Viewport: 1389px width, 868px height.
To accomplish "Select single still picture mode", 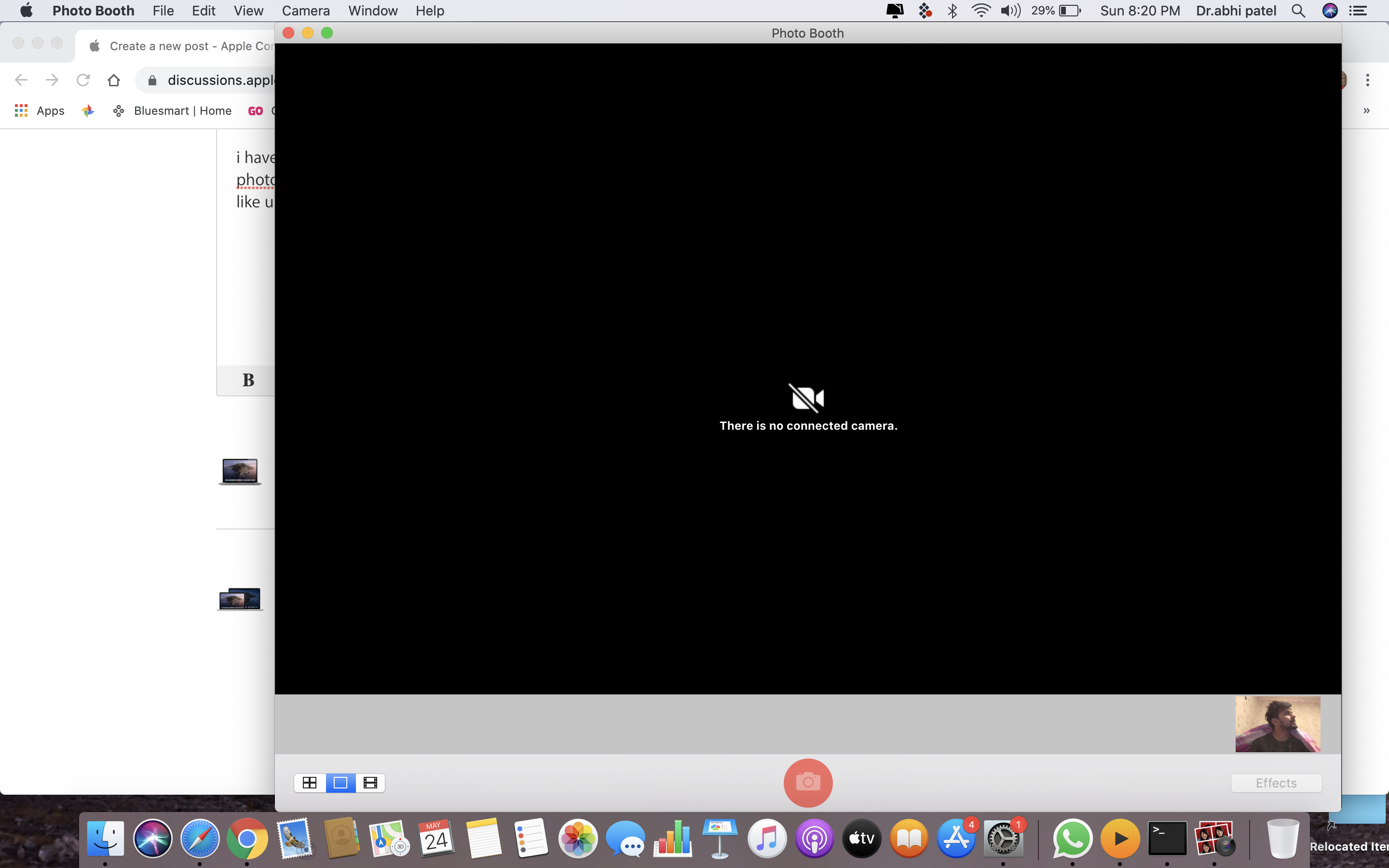I will [x=340, y=783].
